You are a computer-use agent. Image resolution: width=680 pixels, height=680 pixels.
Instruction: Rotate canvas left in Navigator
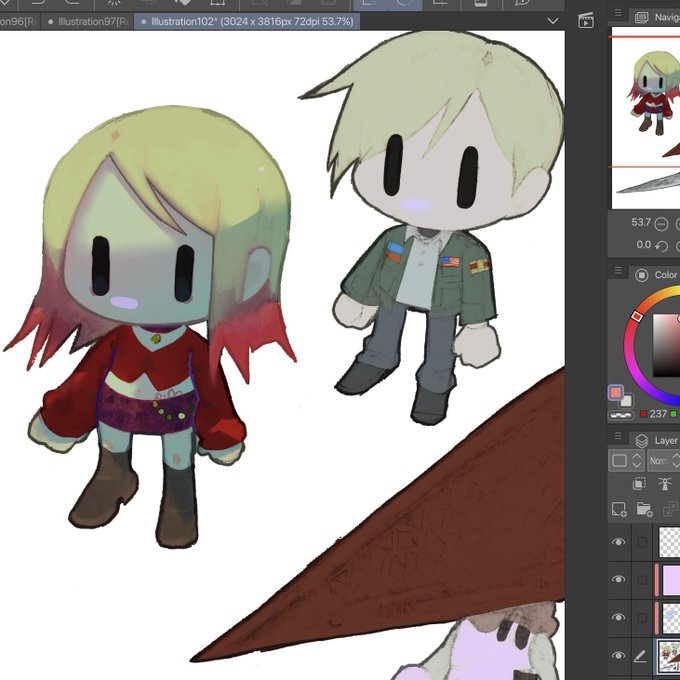(661, 246)
